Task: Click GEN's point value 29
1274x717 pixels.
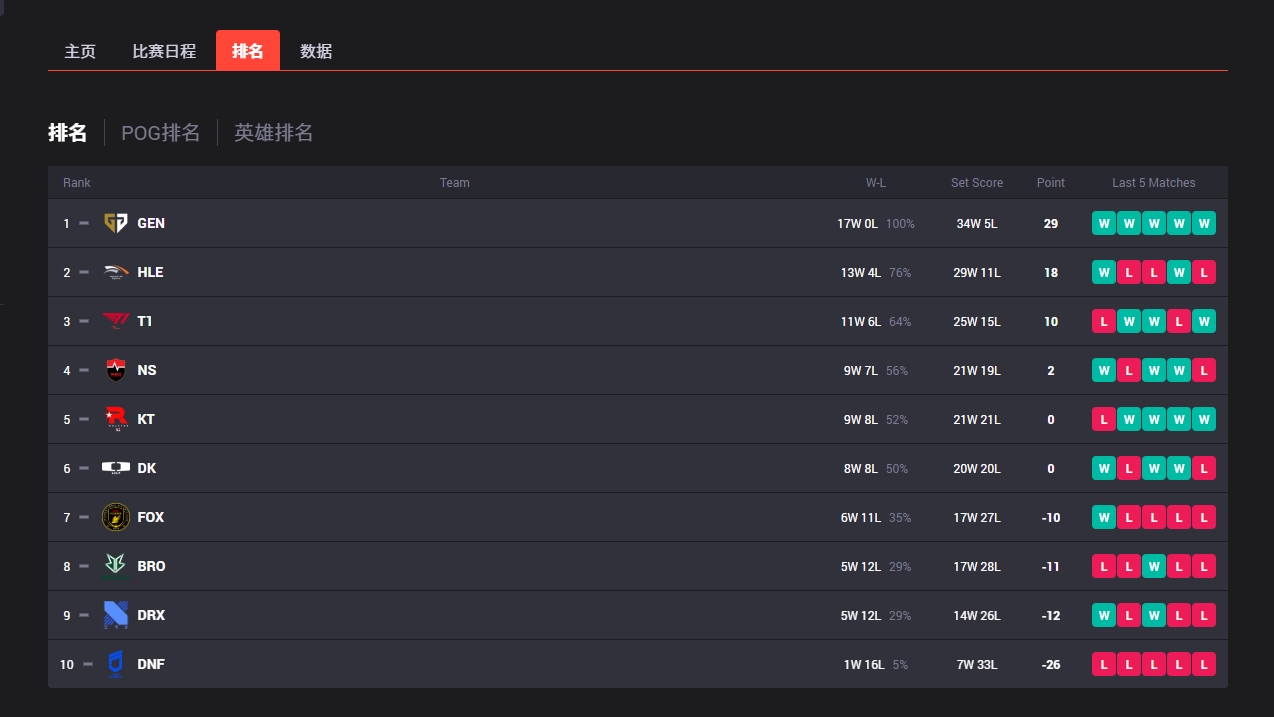Action: [x=1051, y=224]
